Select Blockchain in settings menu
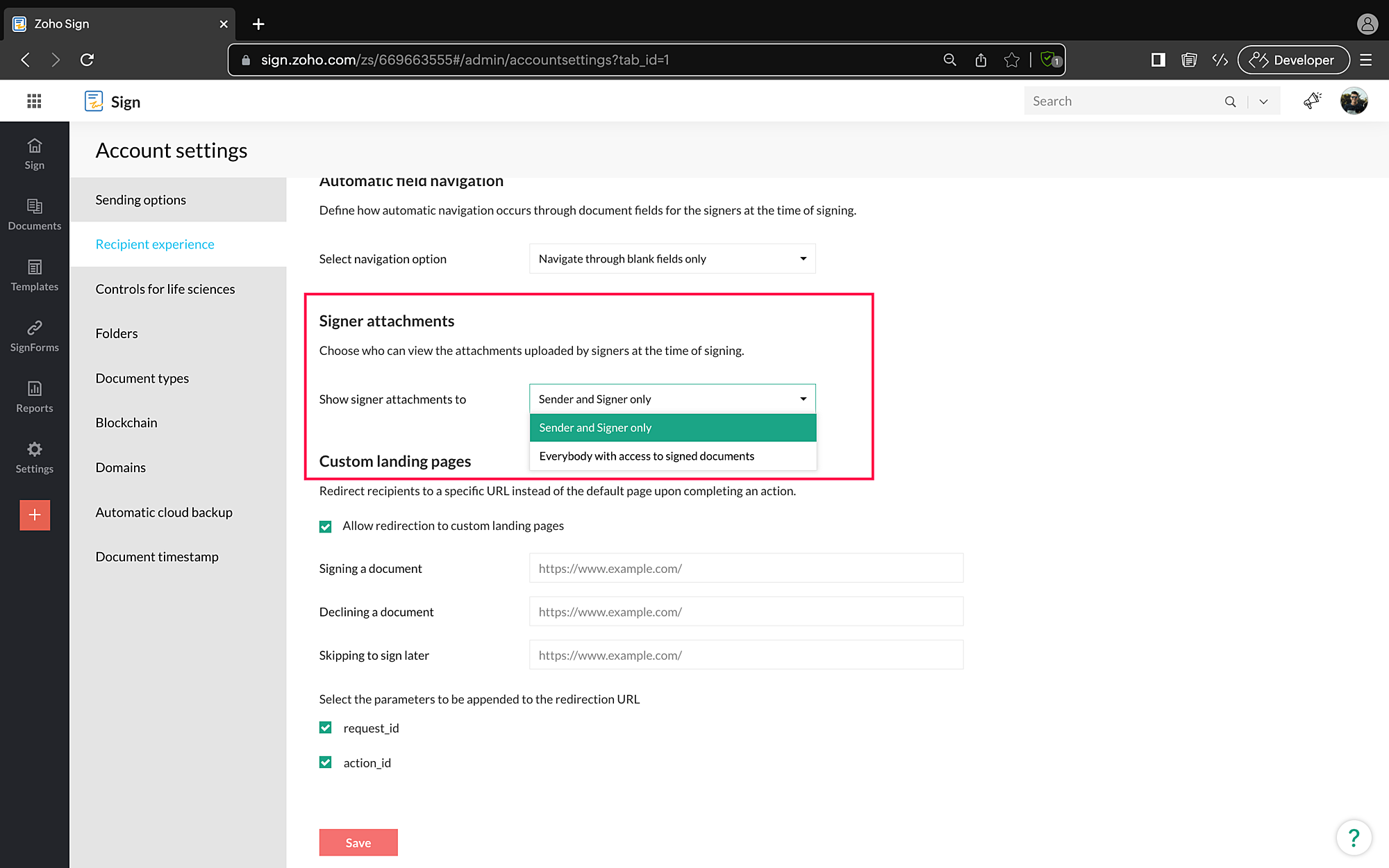Image resolution: width=1389 pixels, height=868 pixels. (x=126, y=423)
